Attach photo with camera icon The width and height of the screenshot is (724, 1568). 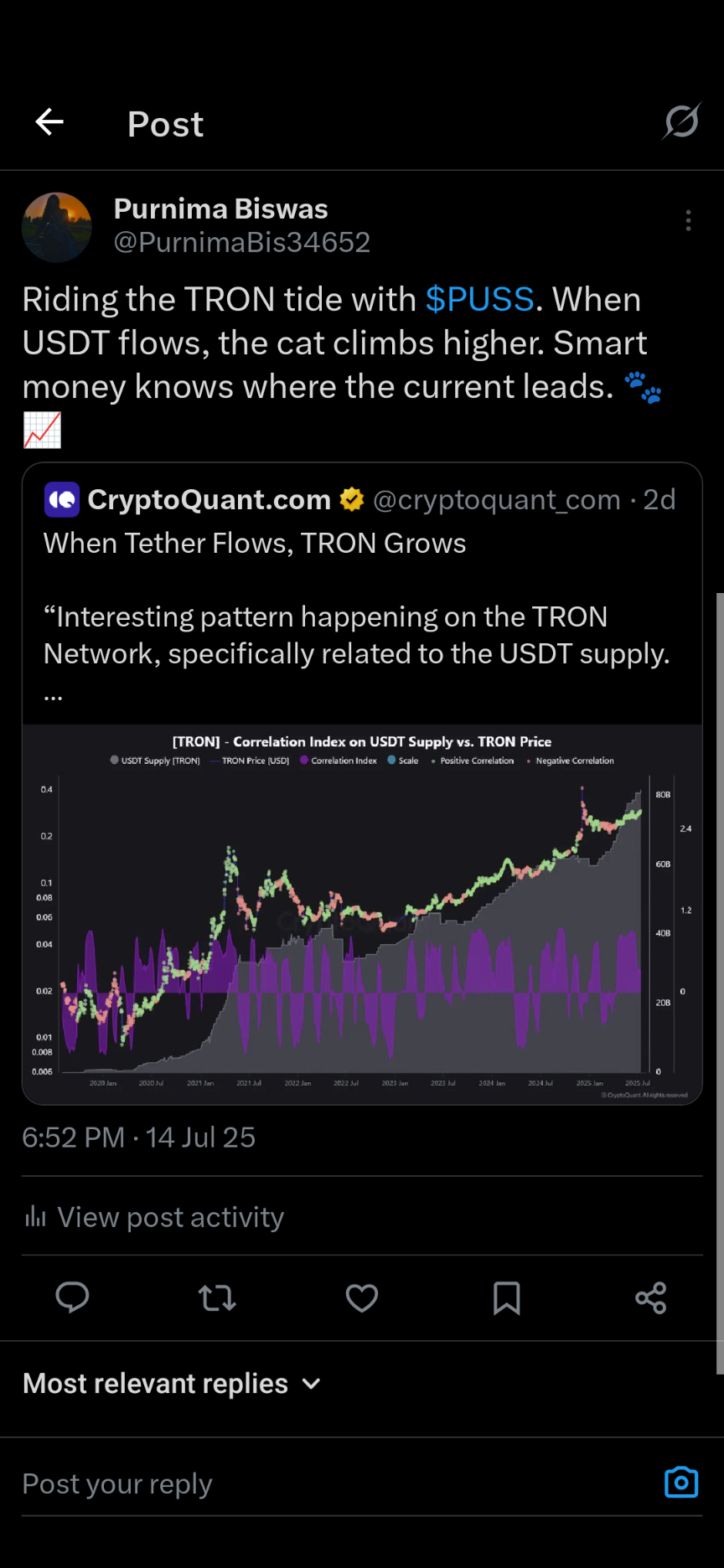pos(681,1482)
